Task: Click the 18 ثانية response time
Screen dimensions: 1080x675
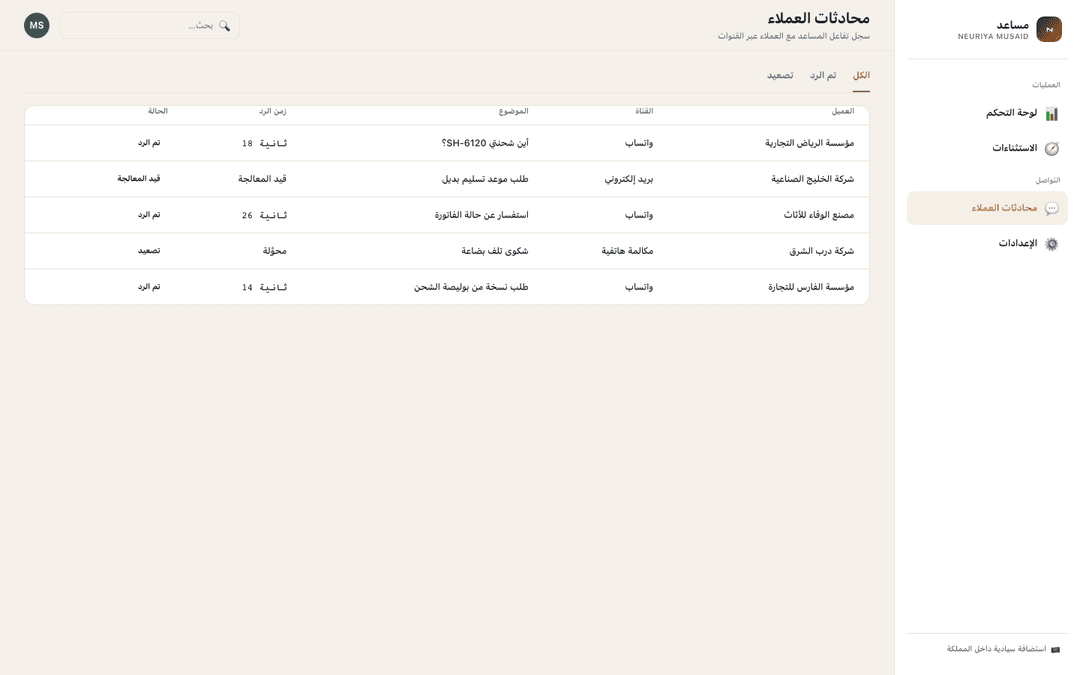Action: pos(264,143)
